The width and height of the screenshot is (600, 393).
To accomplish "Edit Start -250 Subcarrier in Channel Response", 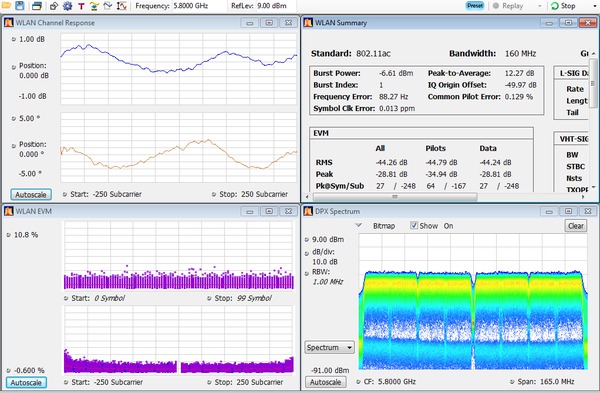I will tap(117, 194).
